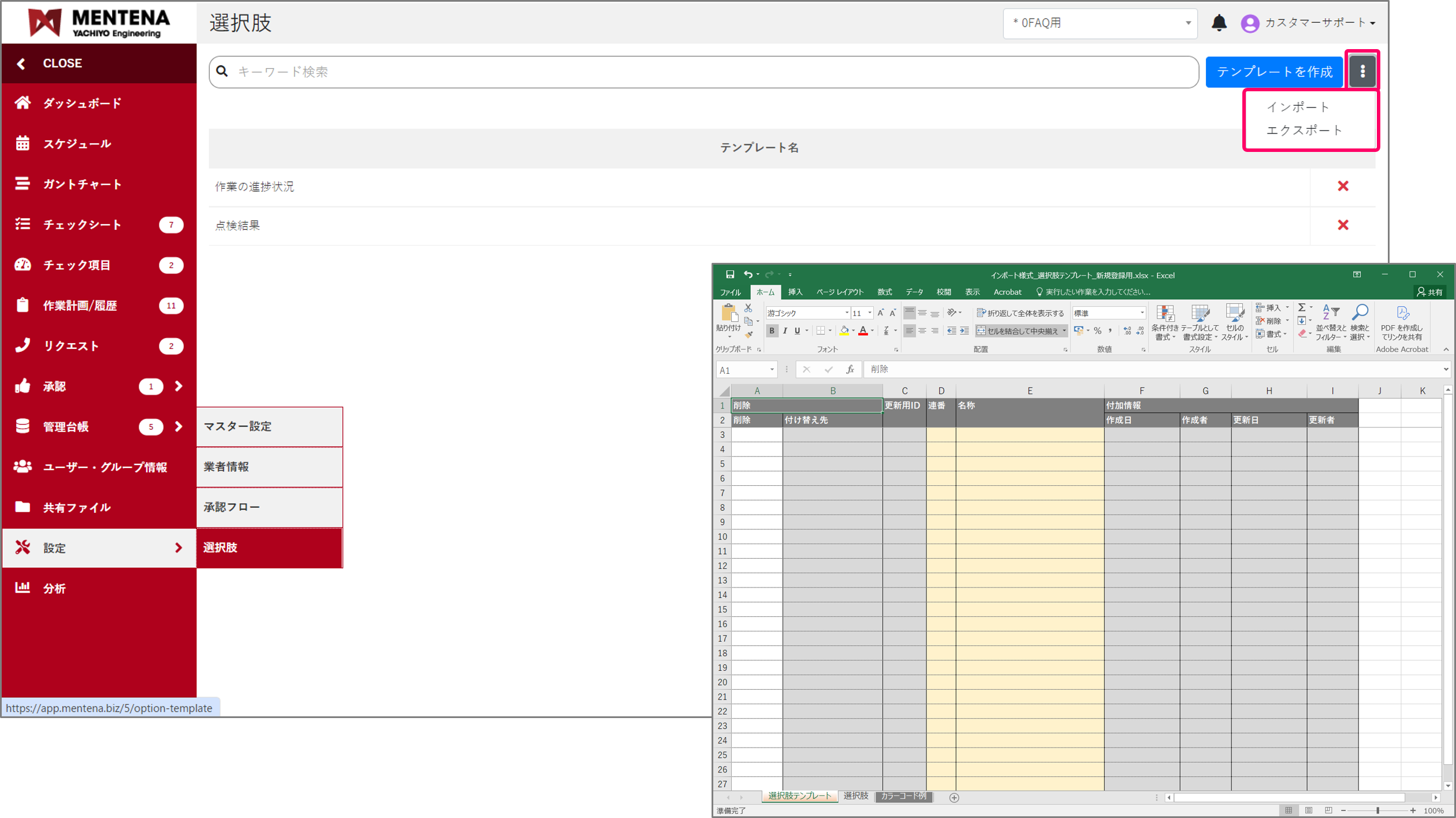Click the テンプレートを作成 button
This screenshot has height=818, width=1456.
(1274, 72)
